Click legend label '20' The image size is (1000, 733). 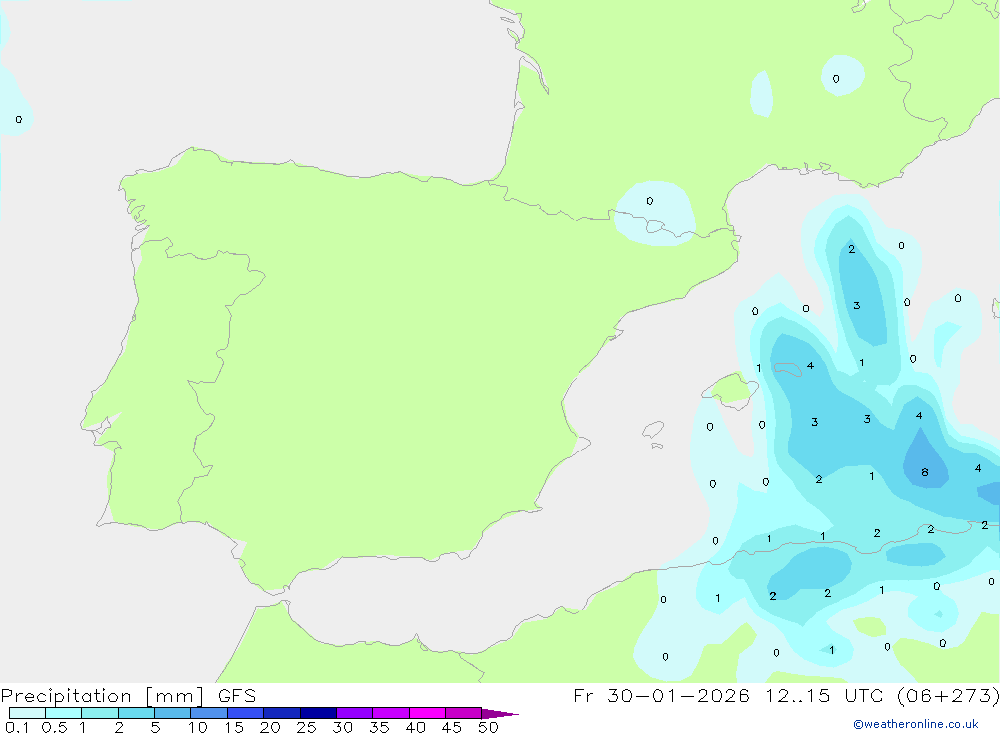(270, 727)
